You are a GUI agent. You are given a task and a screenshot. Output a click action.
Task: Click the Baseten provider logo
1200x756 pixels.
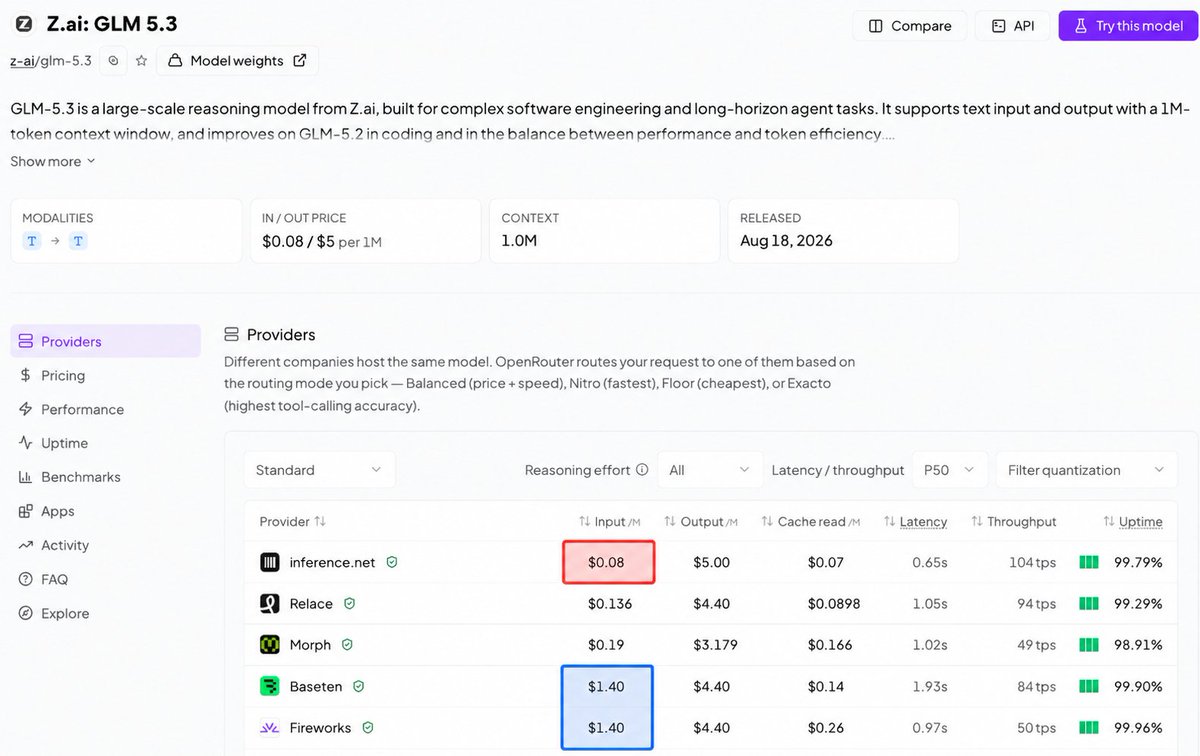click(270, 686)
